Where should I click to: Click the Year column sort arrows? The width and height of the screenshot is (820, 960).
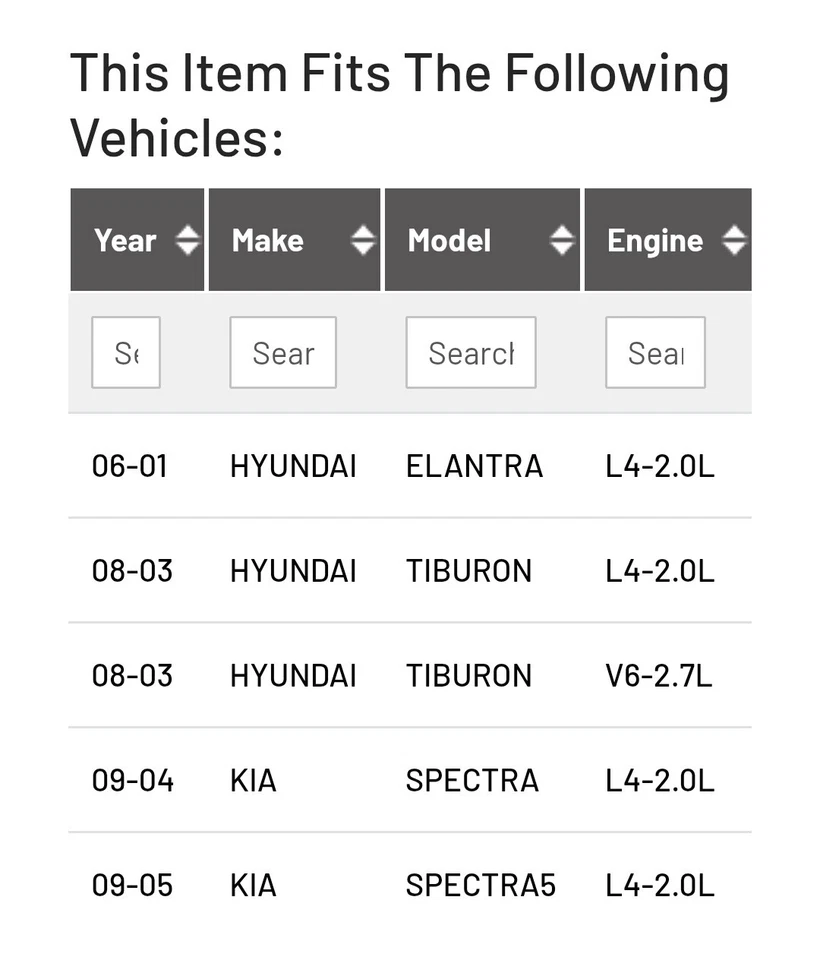point(187,240)
